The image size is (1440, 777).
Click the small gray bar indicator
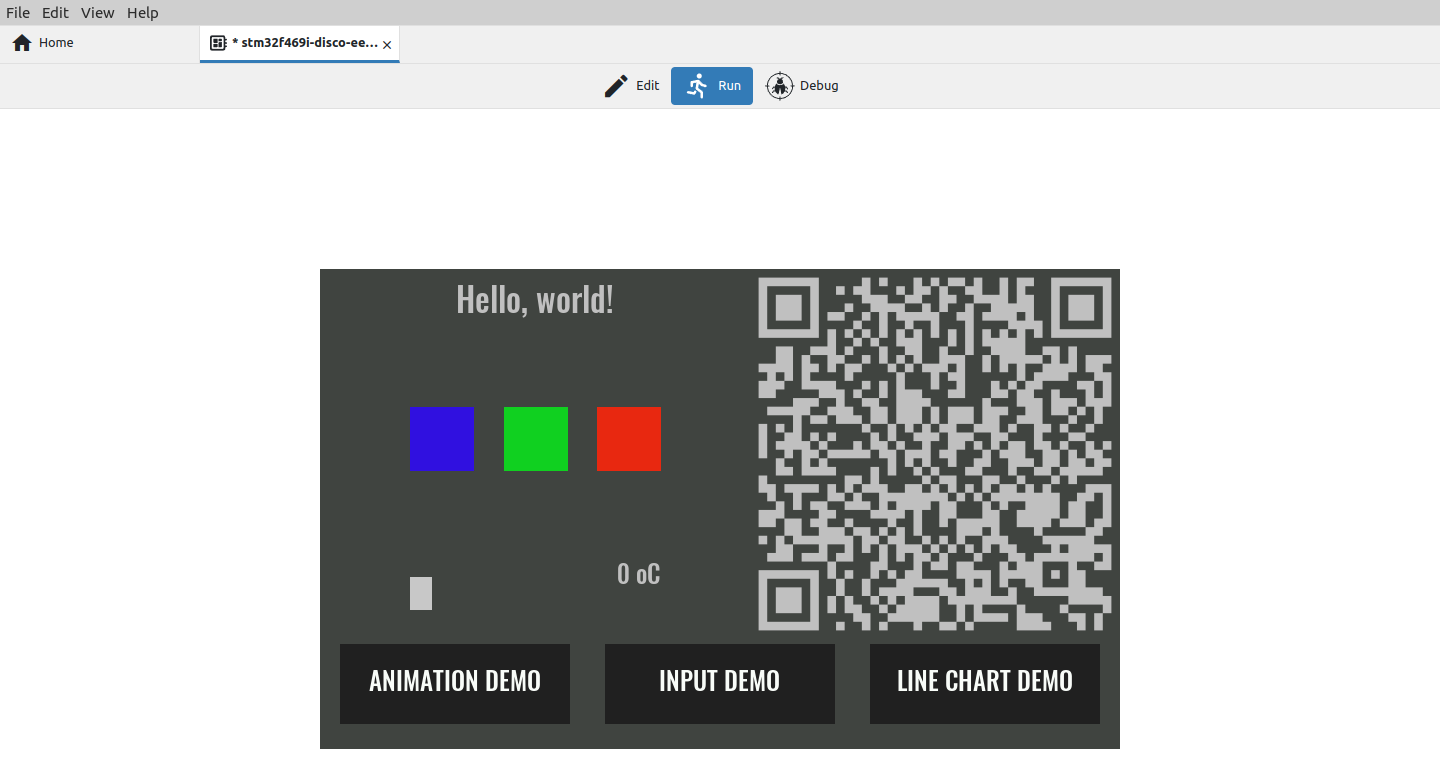click(421, 593)
